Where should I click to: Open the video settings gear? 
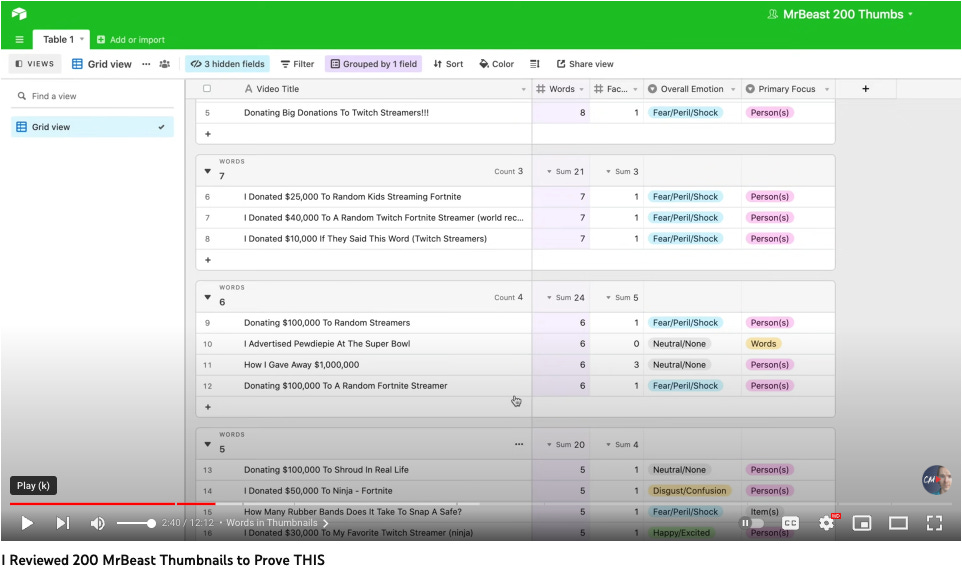tap(826, 523)
